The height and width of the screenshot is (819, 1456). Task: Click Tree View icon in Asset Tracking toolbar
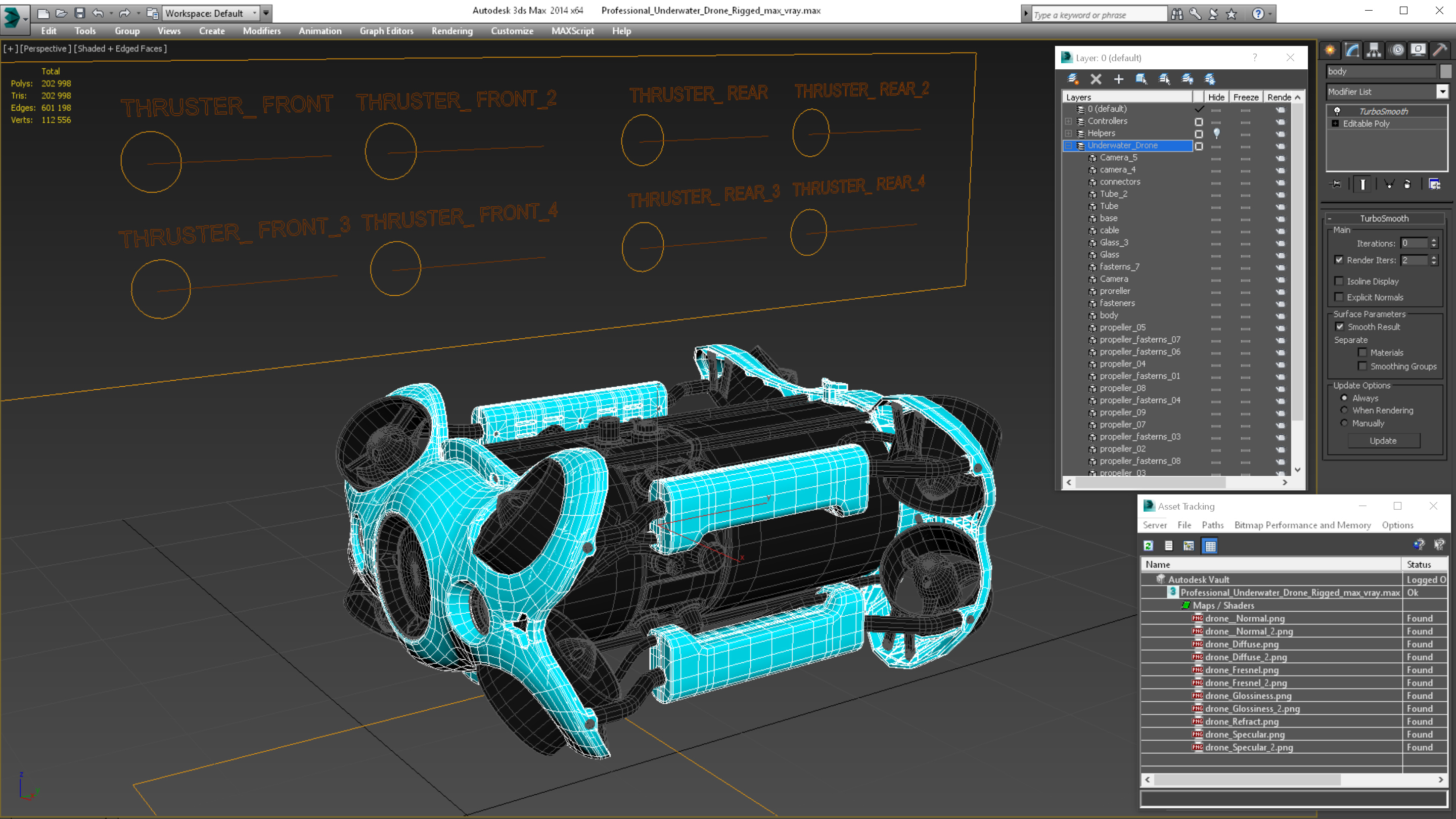tap(1189, 545)
